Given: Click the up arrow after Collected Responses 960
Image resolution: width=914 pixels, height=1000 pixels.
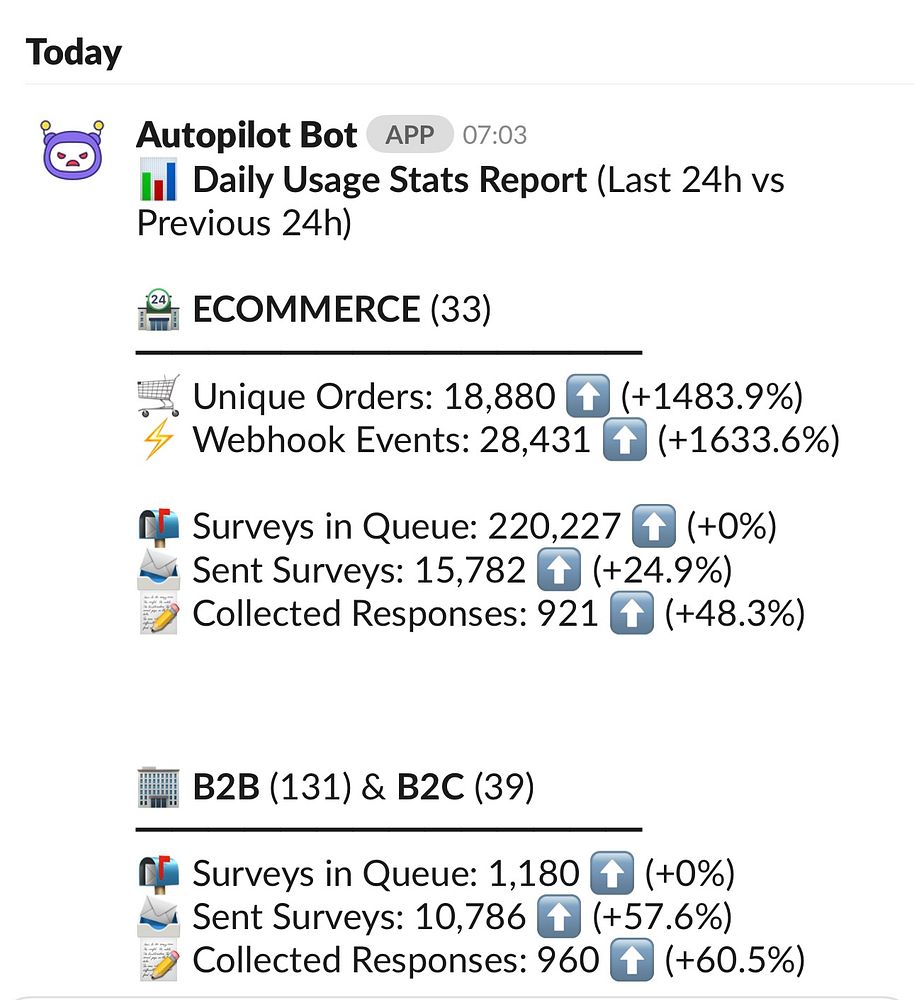Looking at the screenshot, I should coord(631,960).
